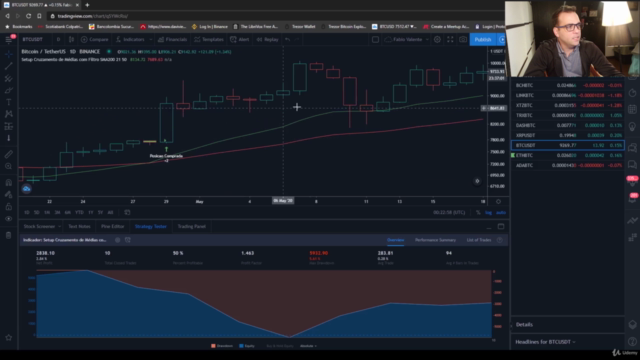Screen dimensions: 640x360
Task: Select the ruler measure tool
Action: click(9, 154)
